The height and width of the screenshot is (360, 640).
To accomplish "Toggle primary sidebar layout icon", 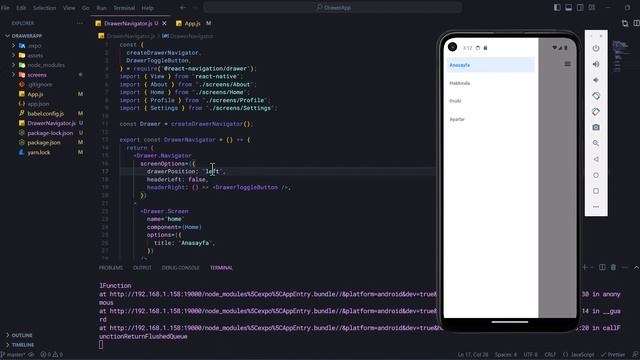I will (x=557, y=7).
